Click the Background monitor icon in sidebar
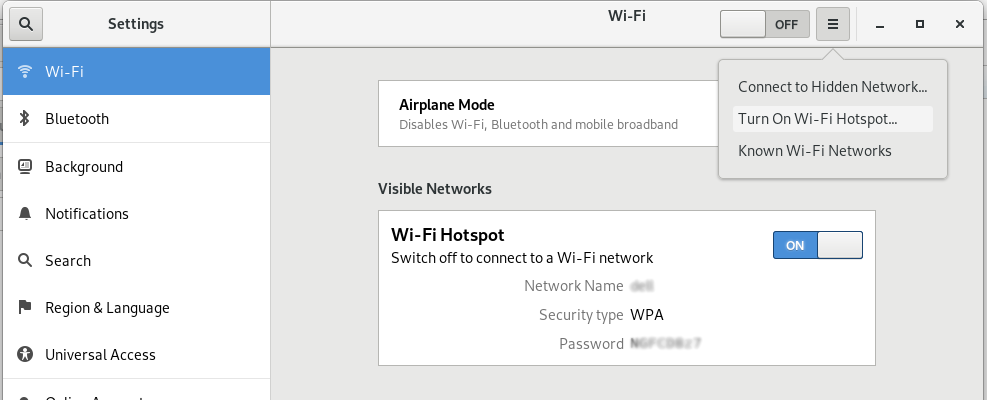987x400 pixels. [25, 166]
